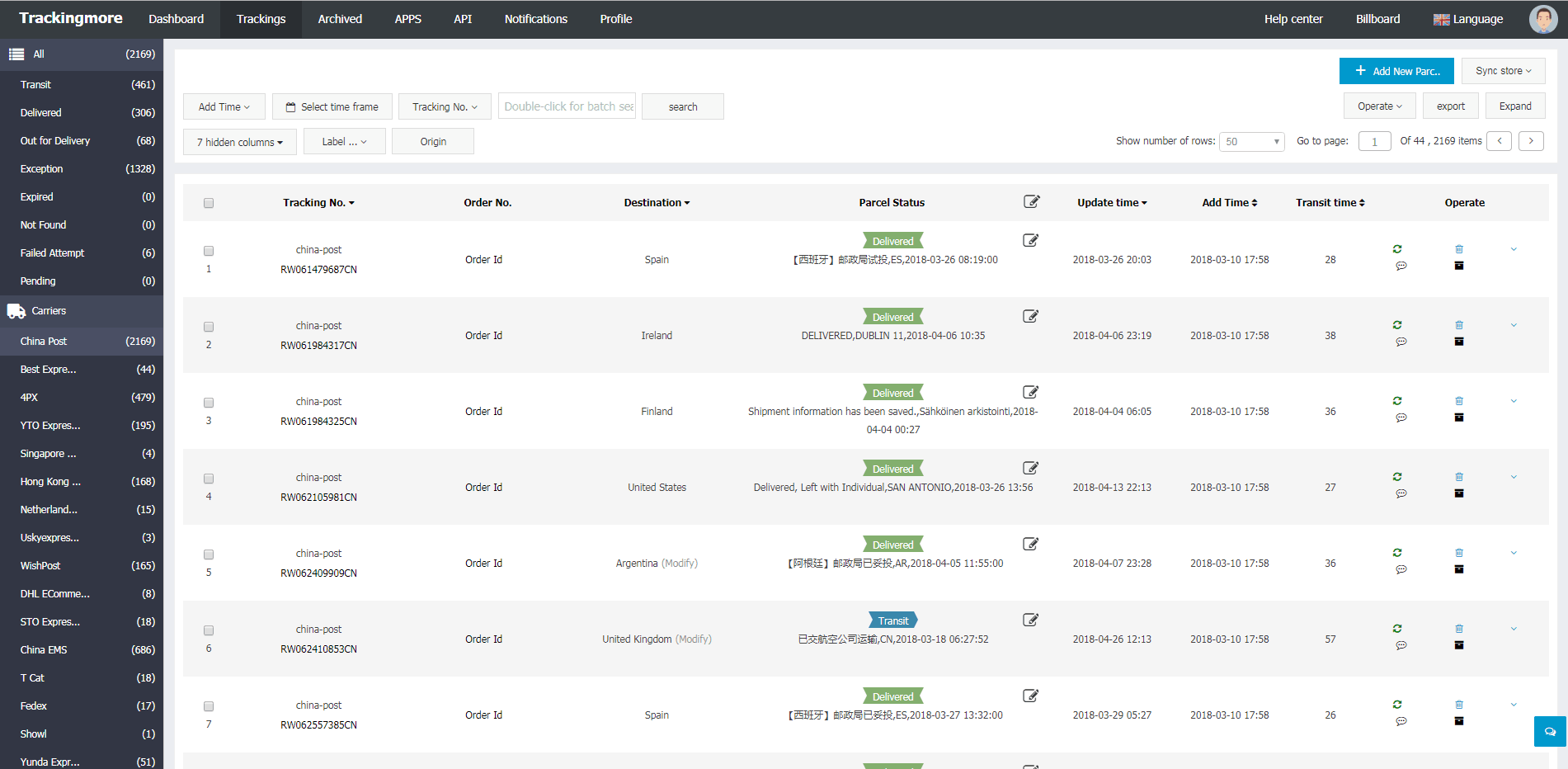Click the user profile avatar
This screenshot has height=769, width=1568.
(1542, 18)
